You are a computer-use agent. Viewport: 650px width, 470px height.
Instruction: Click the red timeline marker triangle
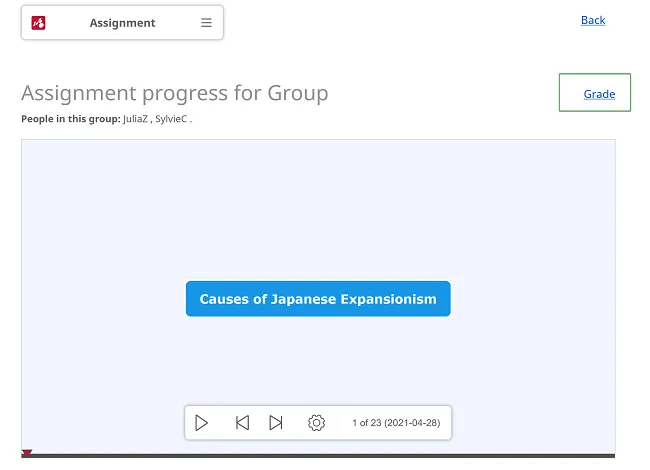(27, 452)
